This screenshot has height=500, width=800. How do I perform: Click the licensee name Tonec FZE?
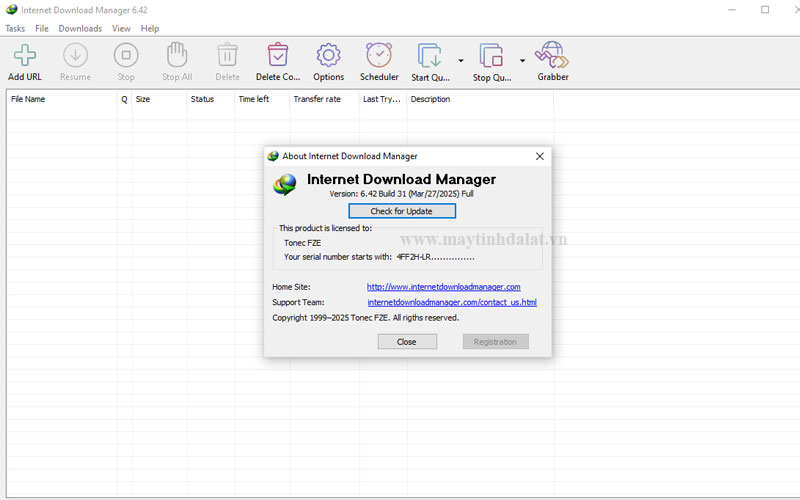pyautogui.click(x=303, y=243)
